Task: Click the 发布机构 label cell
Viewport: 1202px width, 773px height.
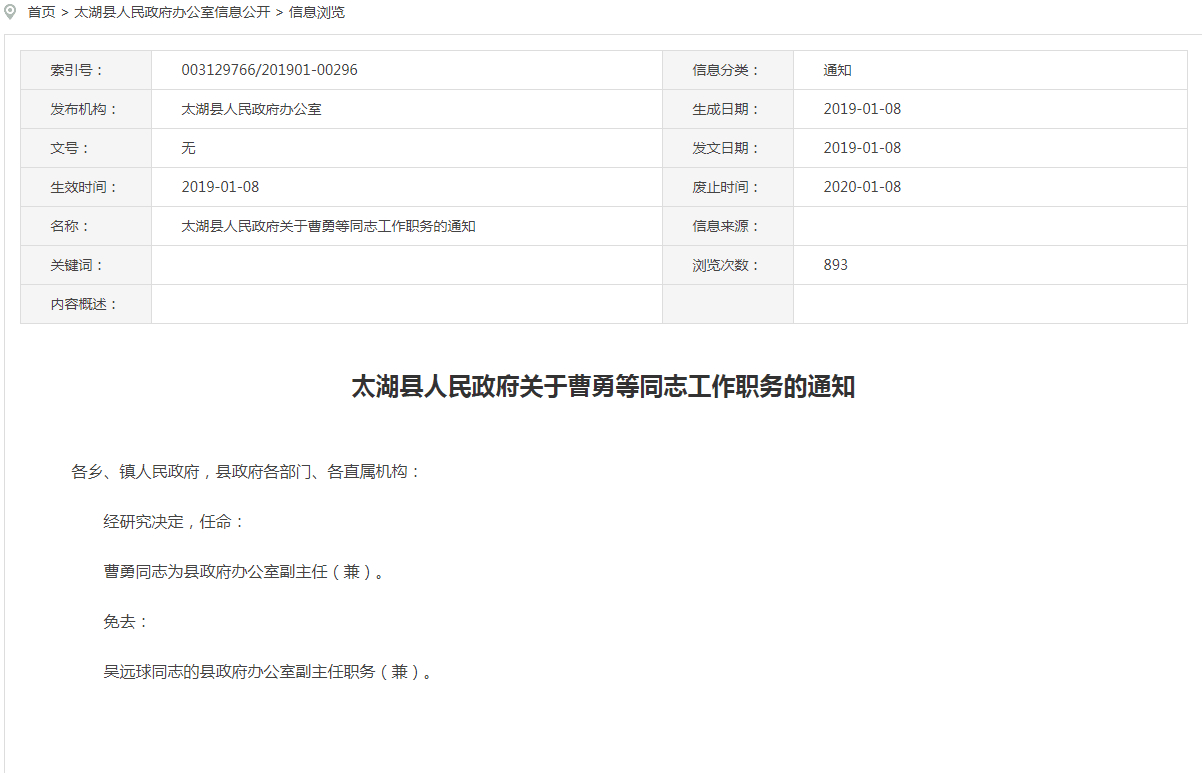Action: point(86,109)
